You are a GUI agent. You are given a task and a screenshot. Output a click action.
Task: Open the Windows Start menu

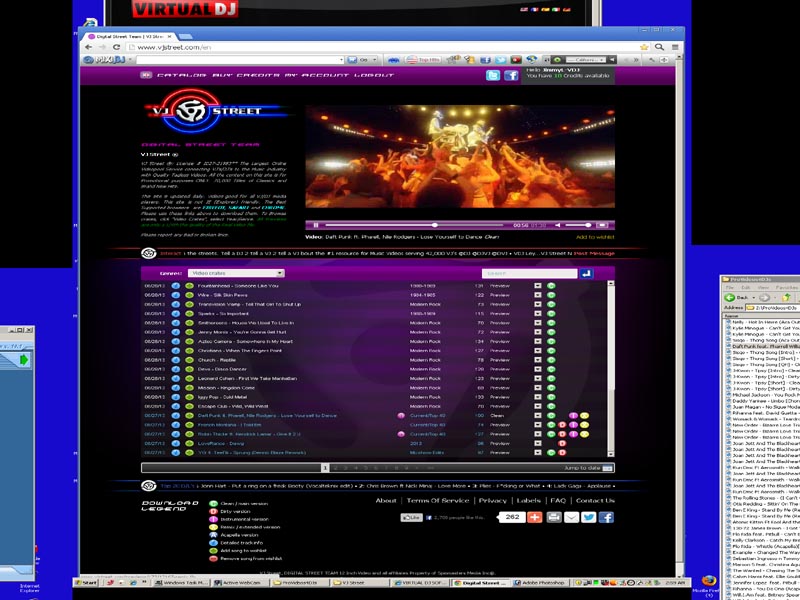point(87,582)
